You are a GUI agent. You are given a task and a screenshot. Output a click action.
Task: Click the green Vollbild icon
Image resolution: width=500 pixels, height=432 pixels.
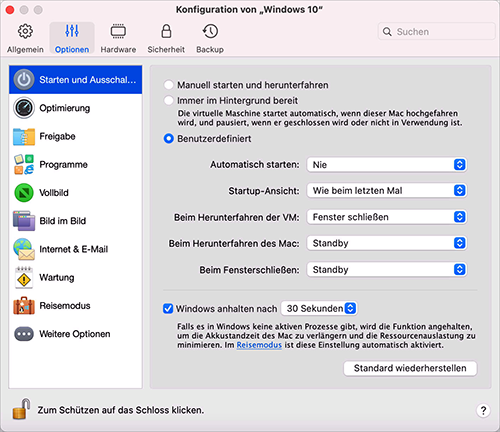[24, 193]
